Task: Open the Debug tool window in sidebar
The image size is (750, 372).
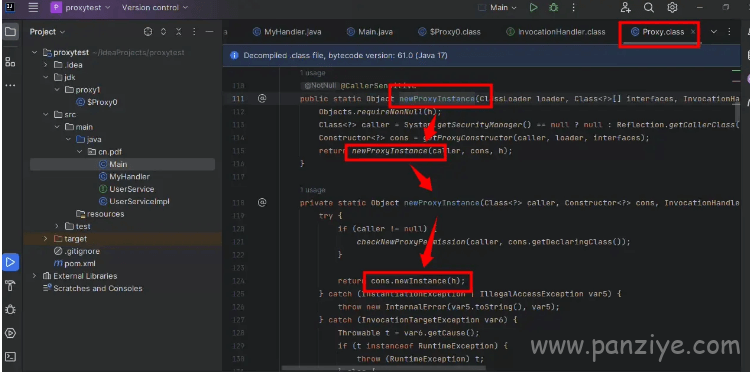Action: tap(10, 309)
